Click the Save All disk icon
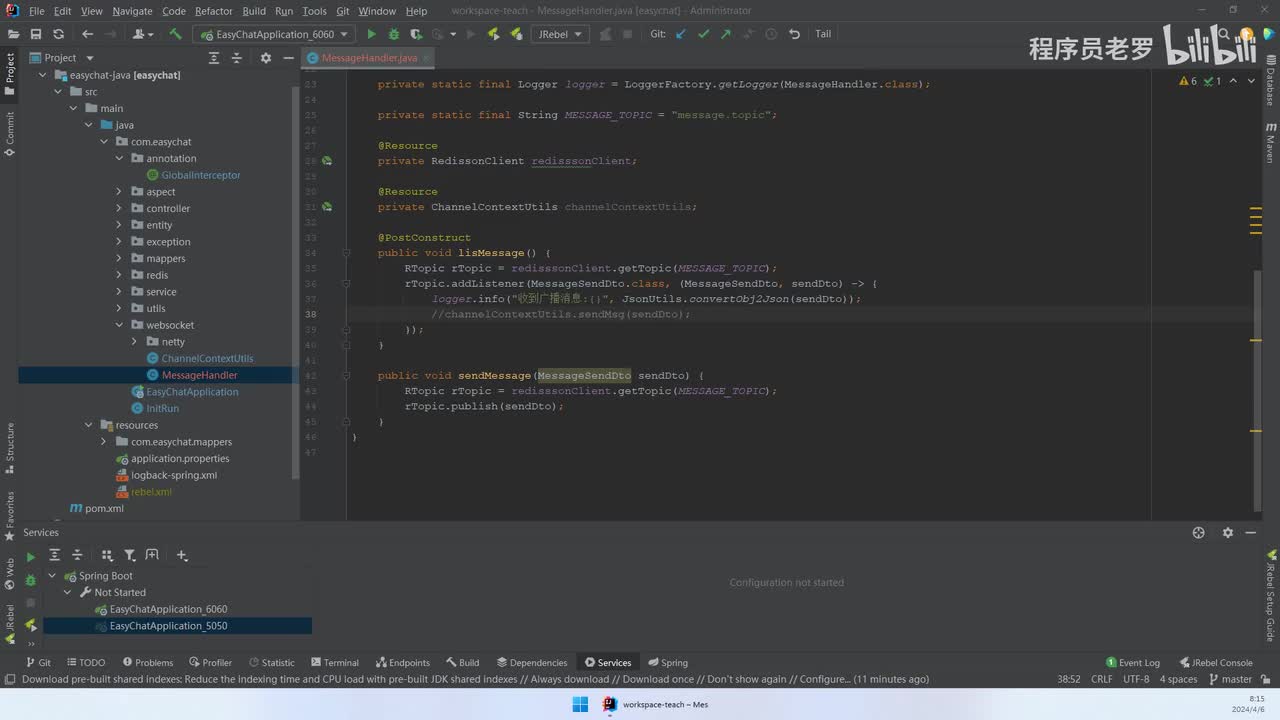This screenshot has height=720, width=1280. [36, 34]
